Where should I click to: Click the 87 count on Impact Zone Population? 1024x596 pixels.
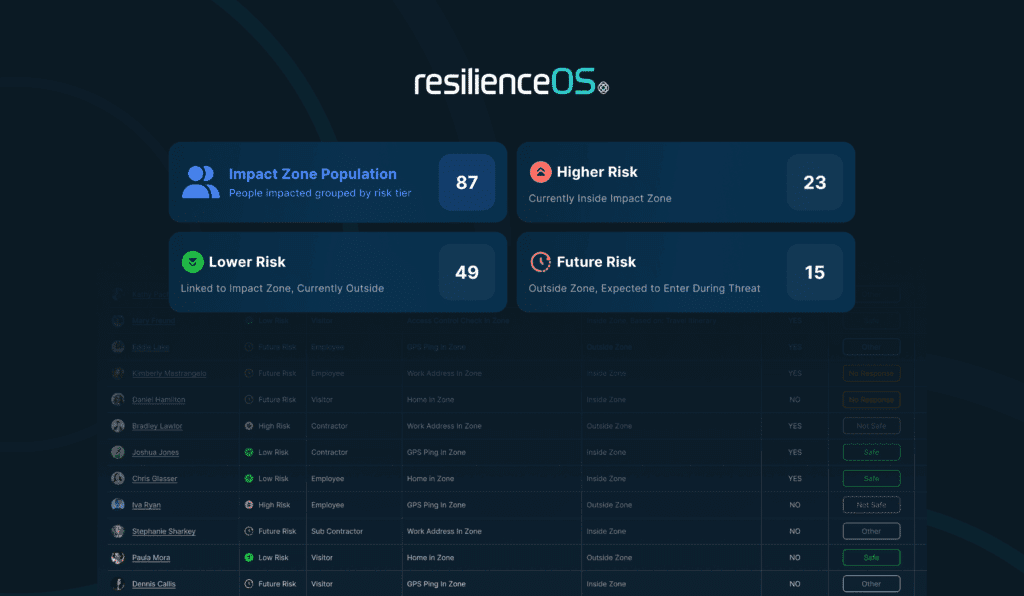pyautogui.click(x=466, y=182)
